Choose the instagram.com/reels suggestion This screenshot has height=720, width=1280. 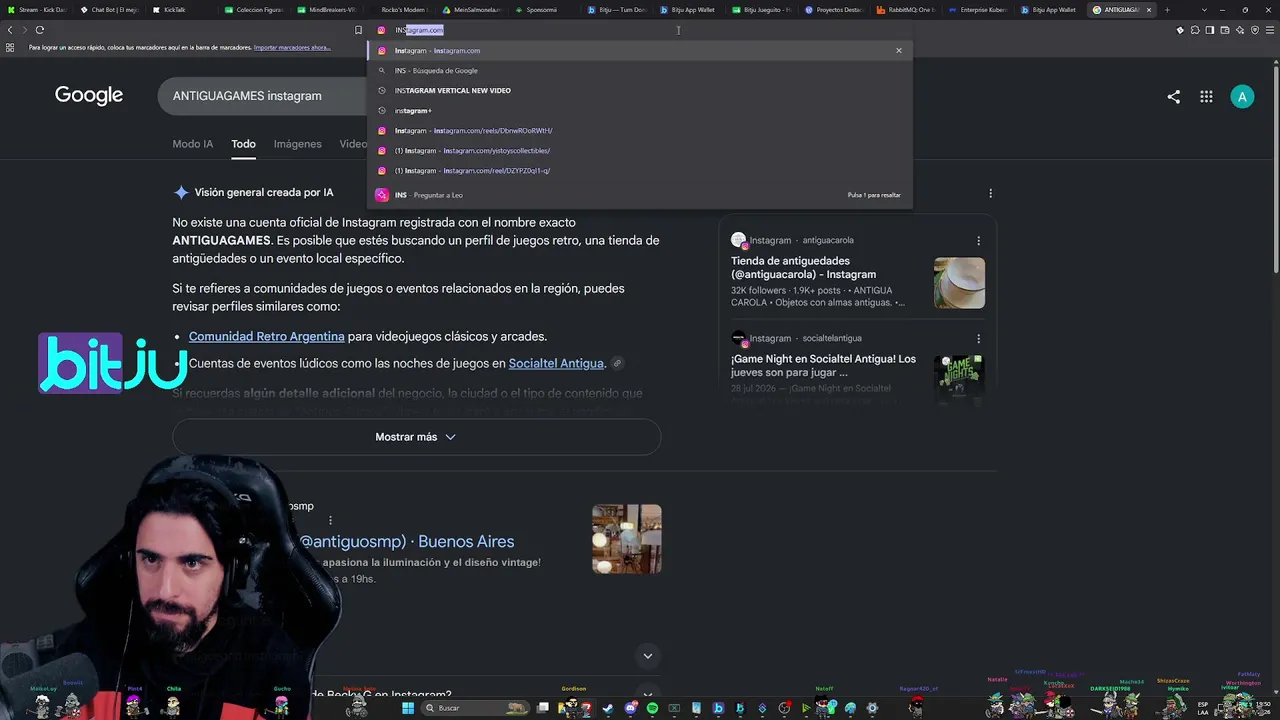[640, 130]
